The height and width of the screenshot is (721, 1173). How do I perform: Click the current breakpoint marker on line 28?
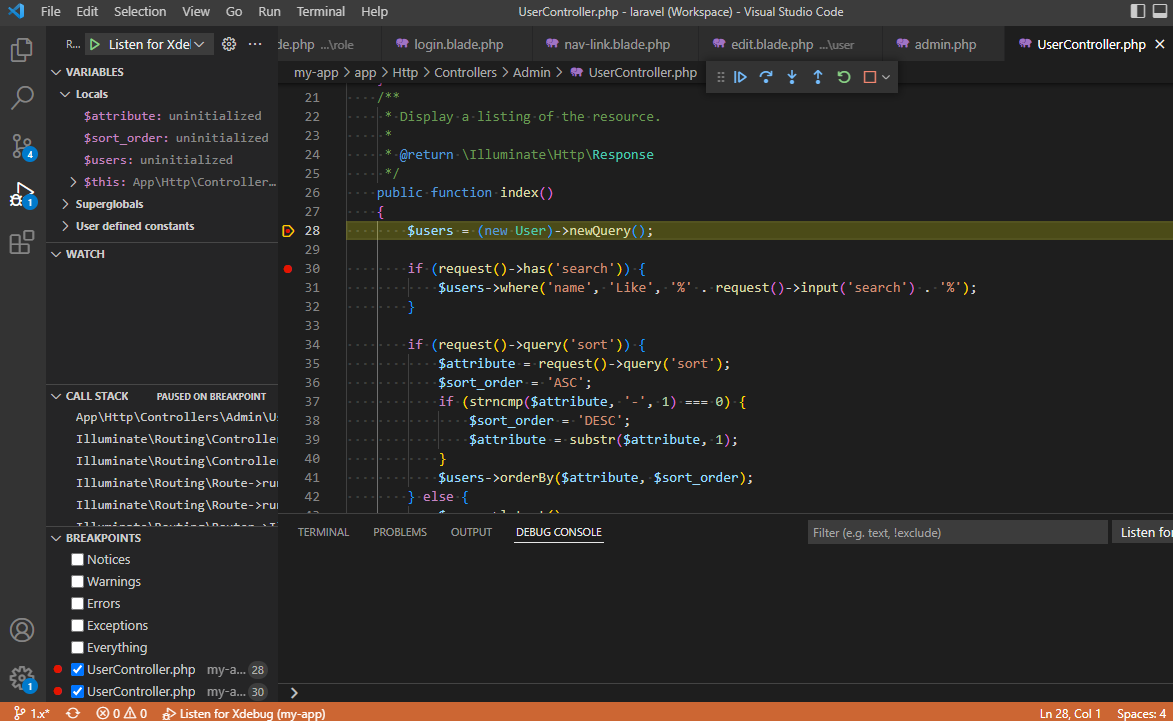click(x=288, y=230)
